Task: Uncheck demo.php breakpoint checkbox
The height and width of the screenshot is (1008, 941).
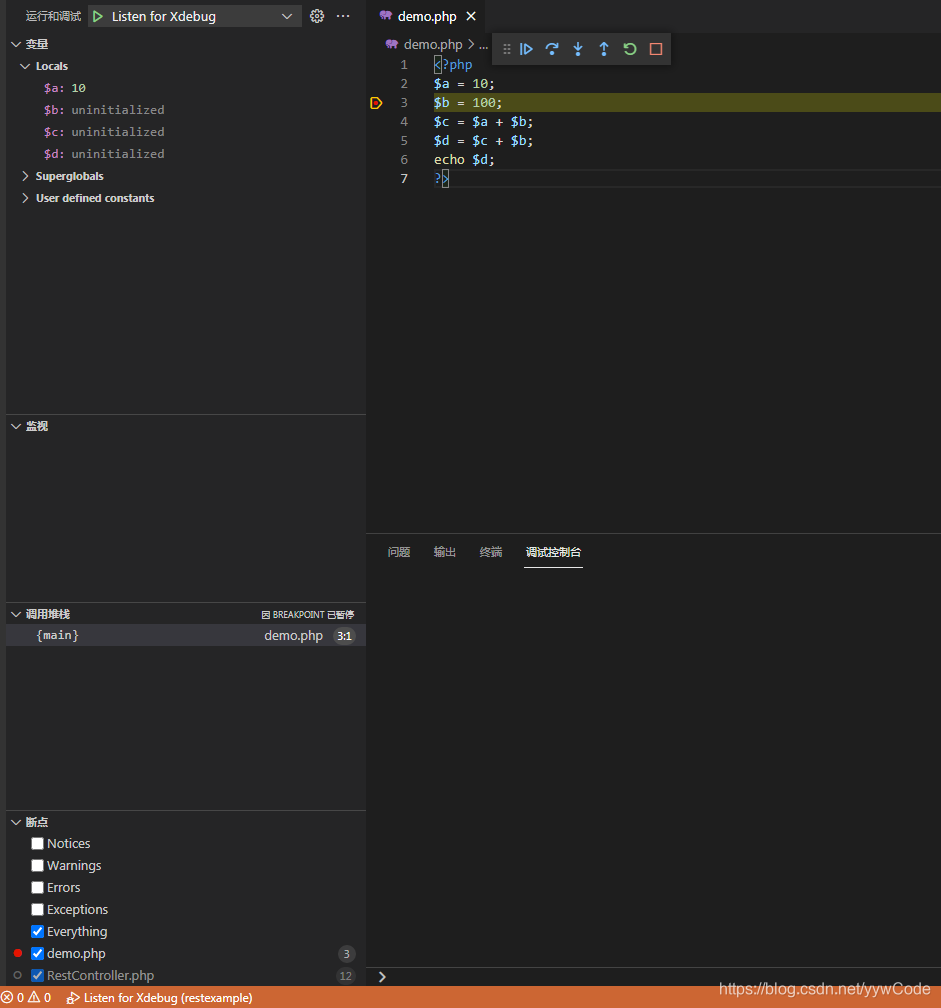Action: click(x=37, y=953)
